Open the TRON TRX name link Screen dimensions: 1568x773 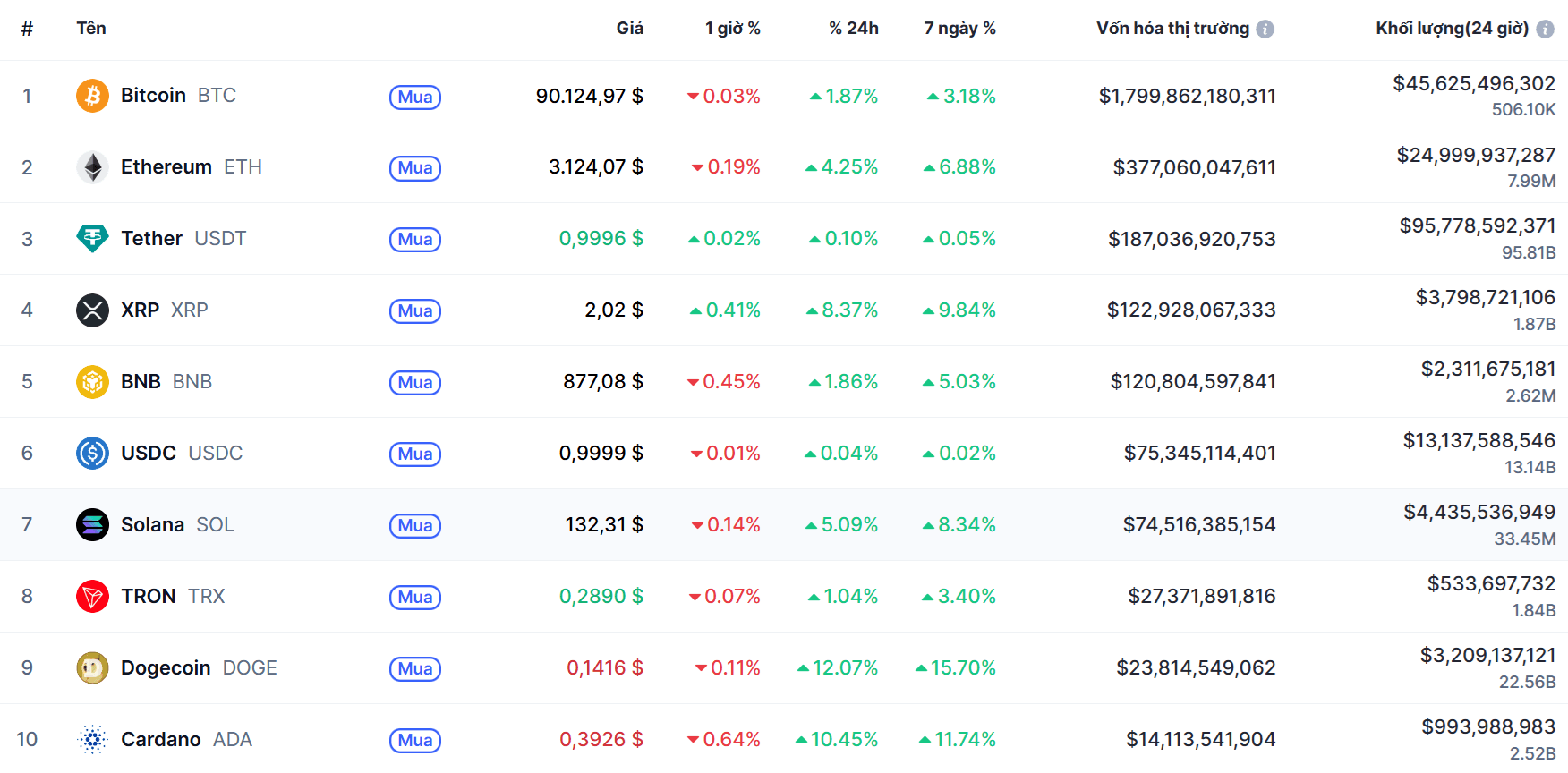173,597
